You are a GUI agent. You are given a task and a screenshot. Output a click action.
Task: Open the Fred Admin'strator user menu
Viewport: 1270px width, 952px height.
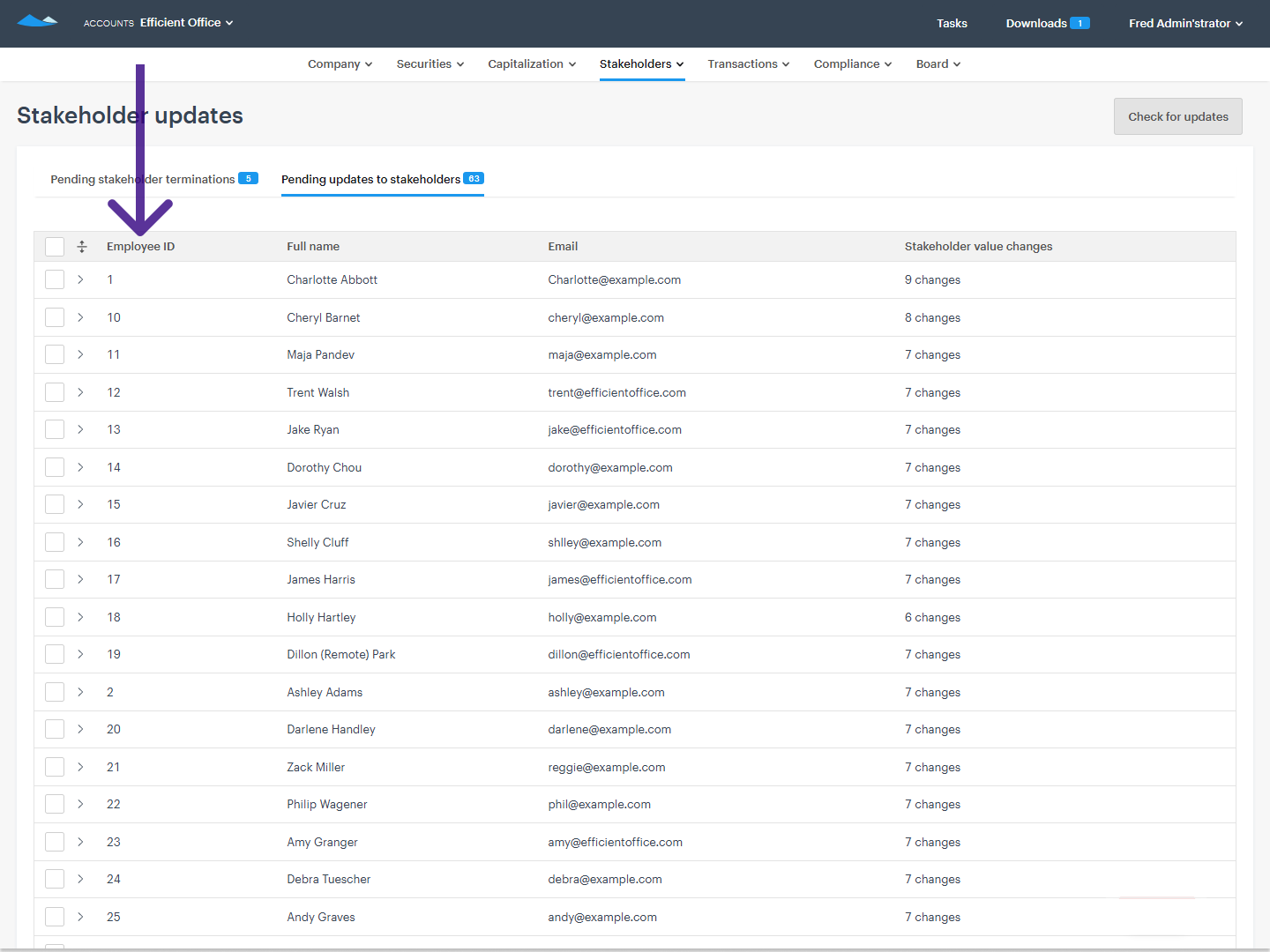click(1185, 24)
